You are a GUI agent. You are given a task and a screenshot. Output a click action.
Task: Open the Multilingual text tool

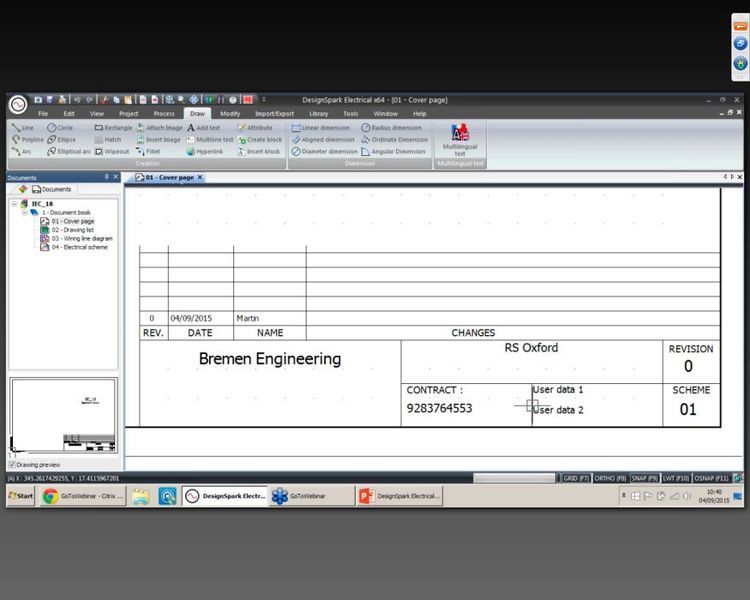[460, 140]
